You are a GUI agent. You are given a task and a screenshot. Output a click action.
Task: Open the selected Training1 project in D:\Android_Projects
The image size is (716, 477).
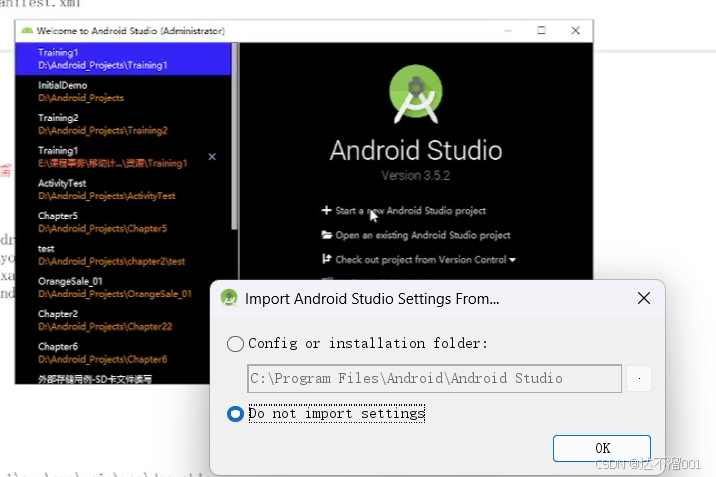pyautogui.click(x=123, y=59)
